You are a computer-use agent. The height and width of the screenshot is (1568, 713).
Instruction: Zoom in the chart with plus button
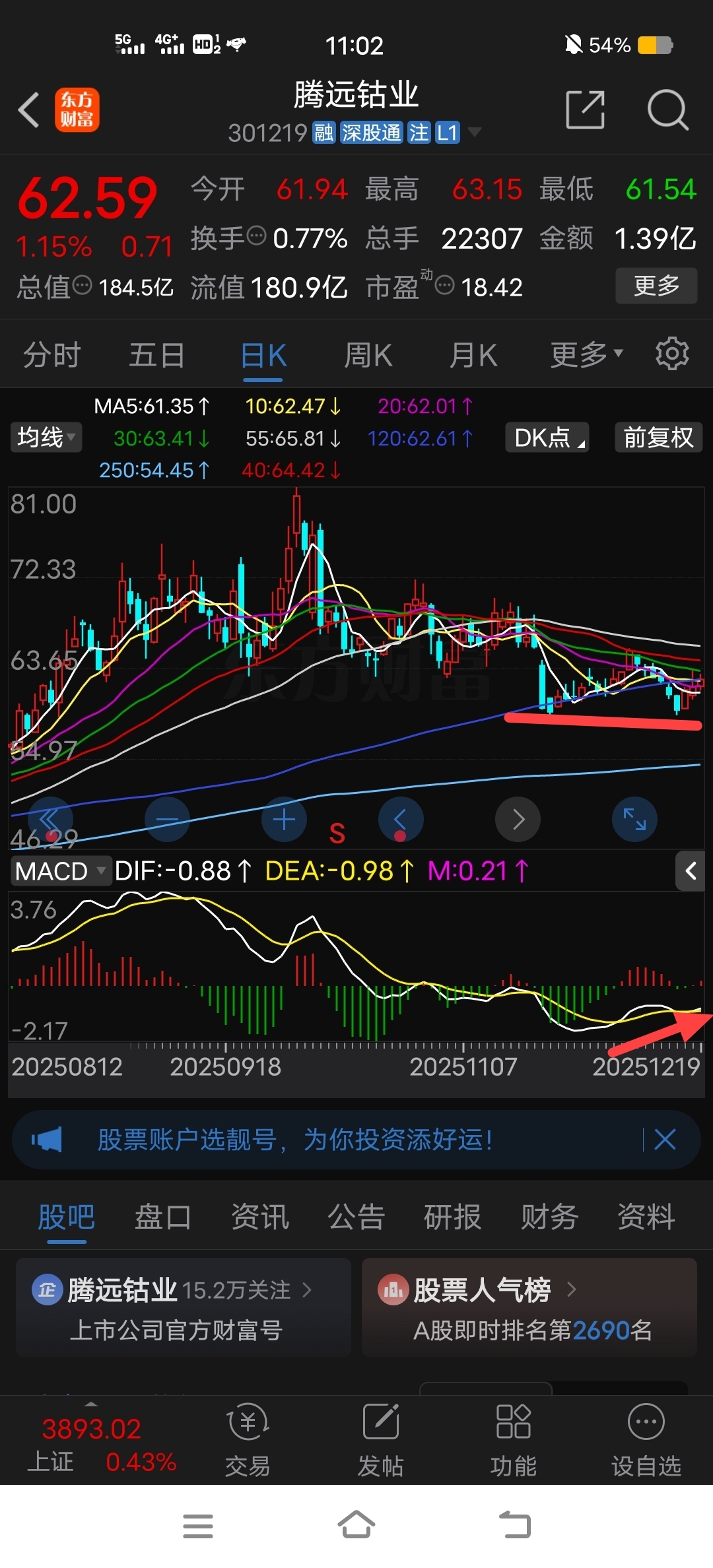click(284, 819)
